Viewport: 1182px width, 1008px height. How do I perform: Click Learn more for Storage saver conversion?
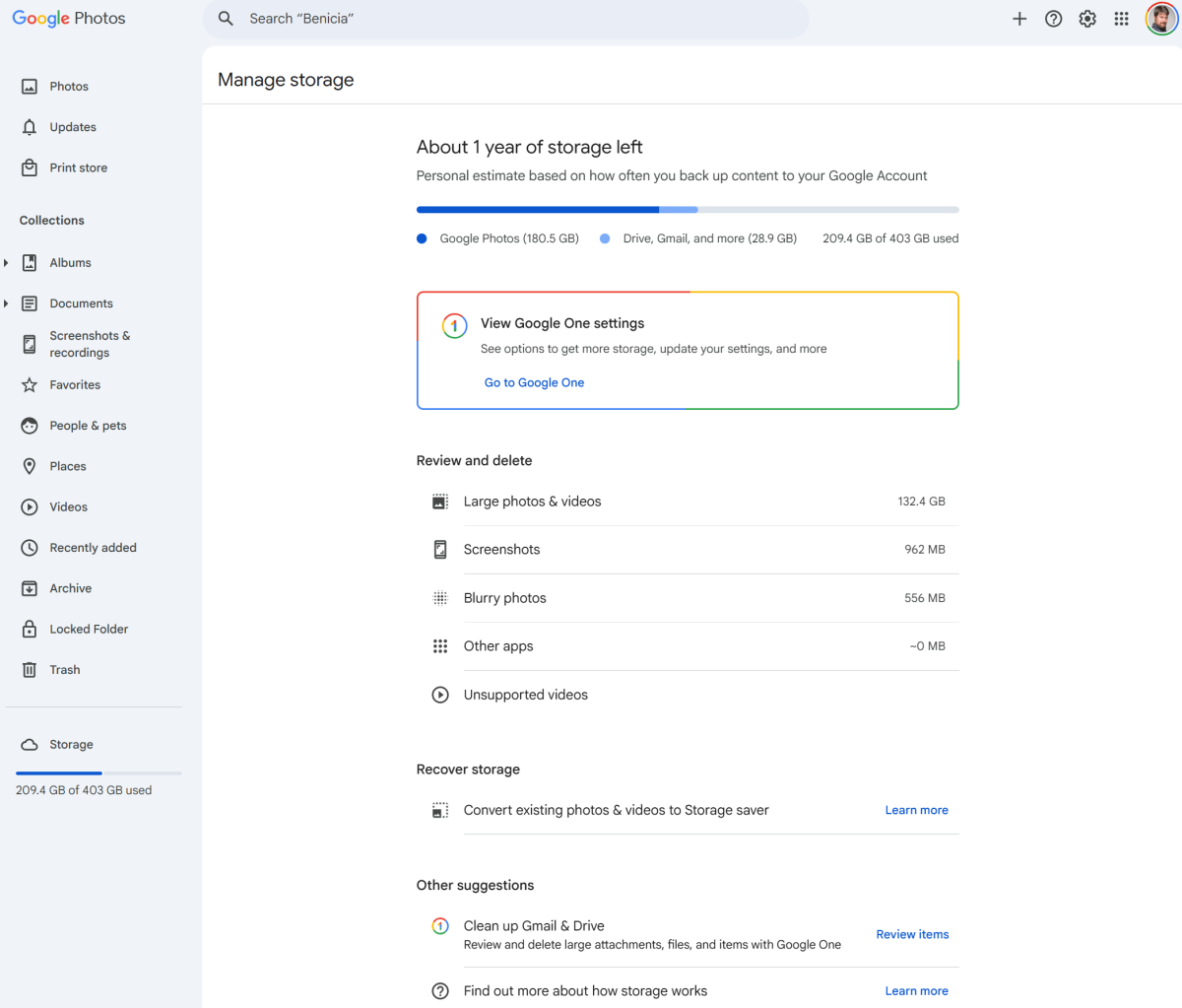coord(917,810)
